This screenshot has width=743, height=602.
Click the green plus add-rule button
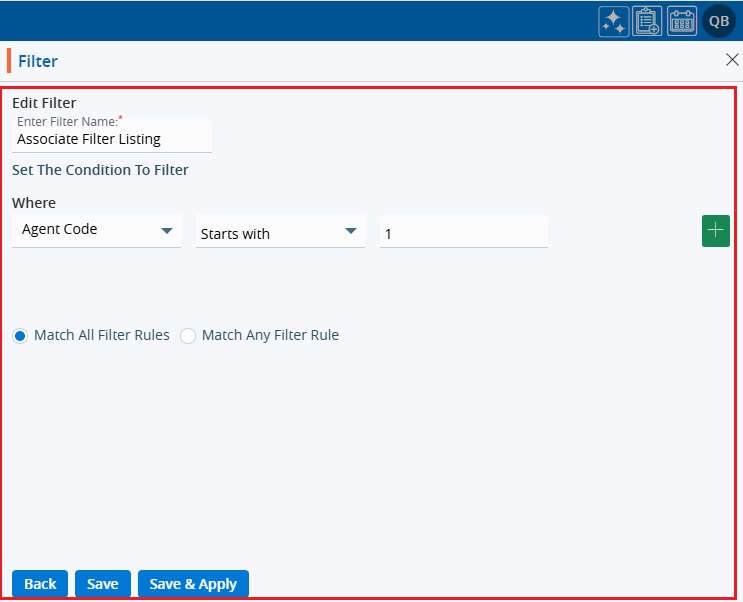pyautogui.click(x=716, y=230)
